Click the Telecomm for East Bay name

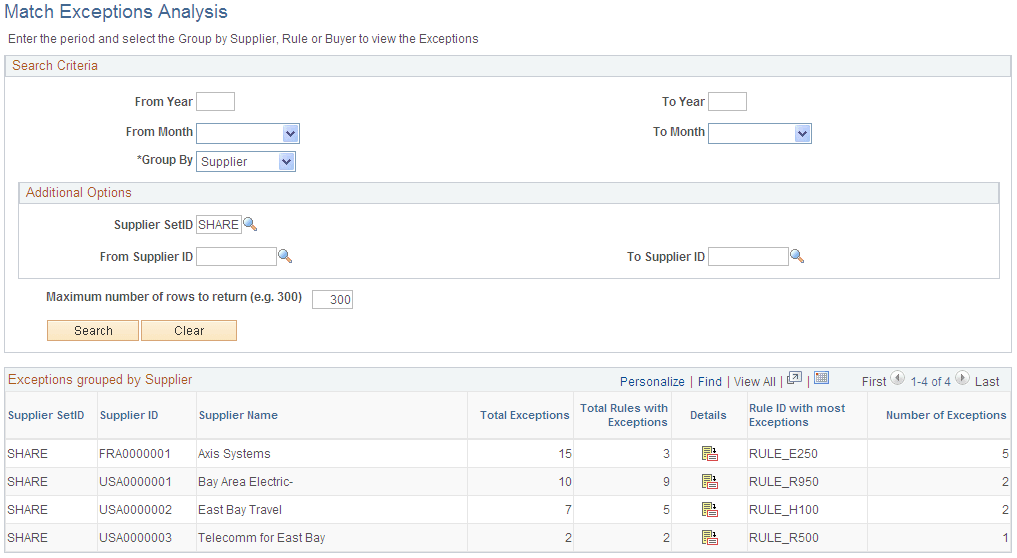[x=261, y=537]
